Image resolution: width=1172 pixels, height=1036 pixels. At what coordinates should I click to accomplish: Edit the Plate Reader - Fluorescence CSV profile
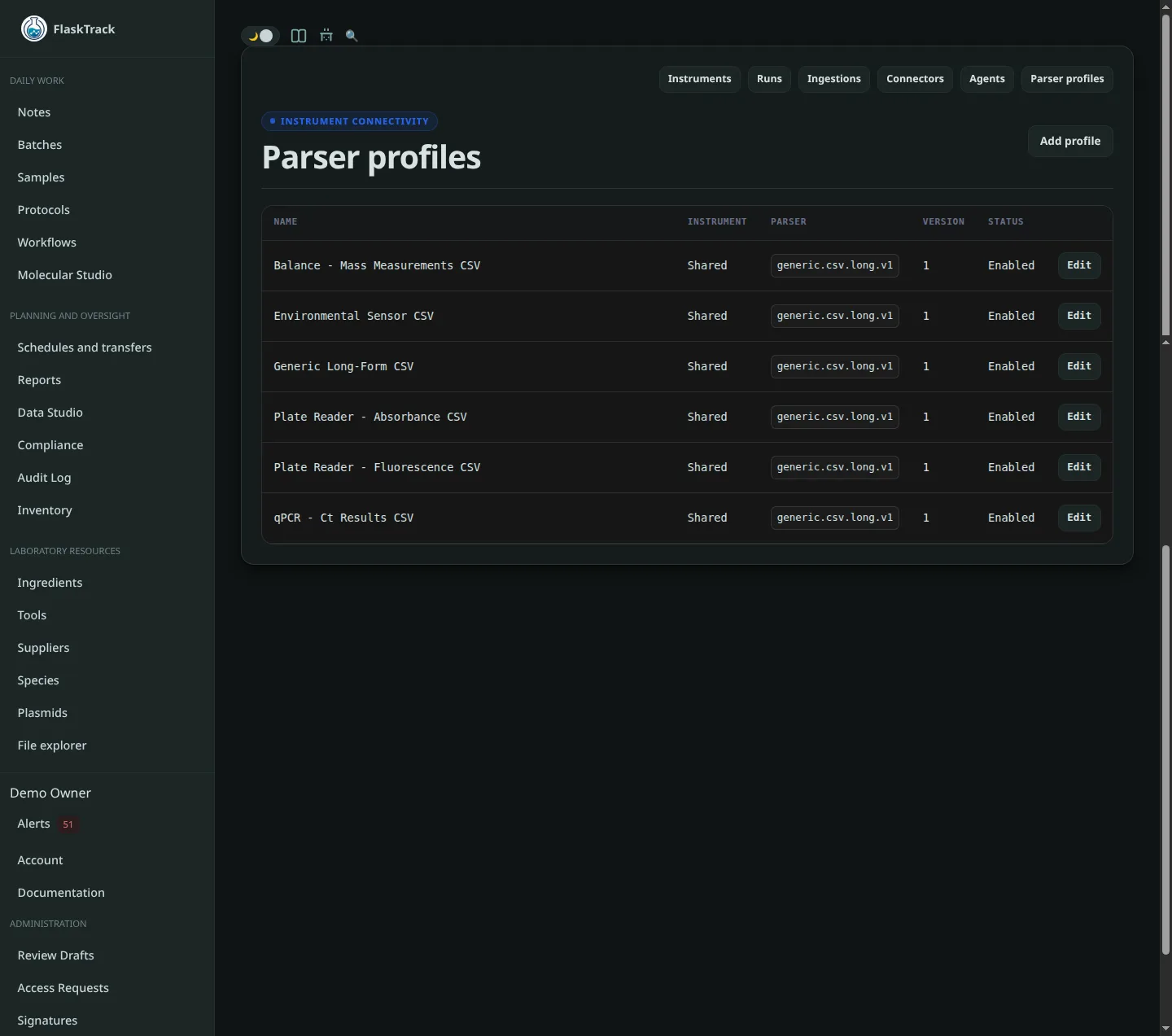point(1079,467)
